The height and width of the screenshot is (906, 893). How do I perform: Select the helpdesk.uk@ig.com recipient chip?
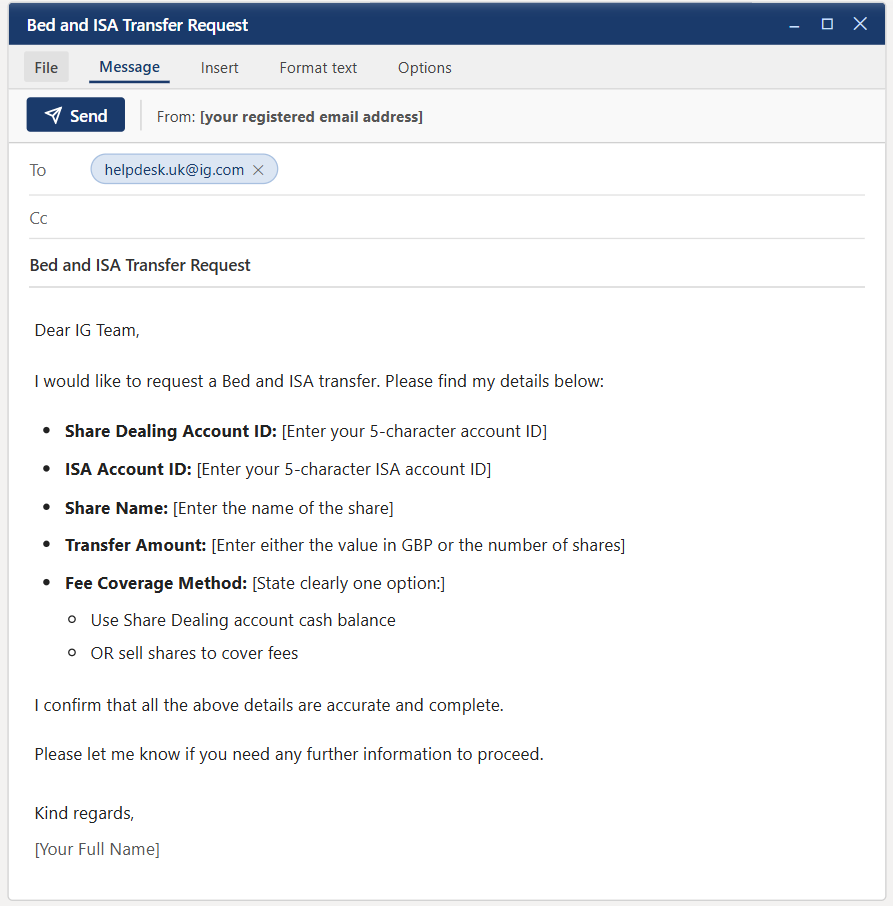point(174,170)
